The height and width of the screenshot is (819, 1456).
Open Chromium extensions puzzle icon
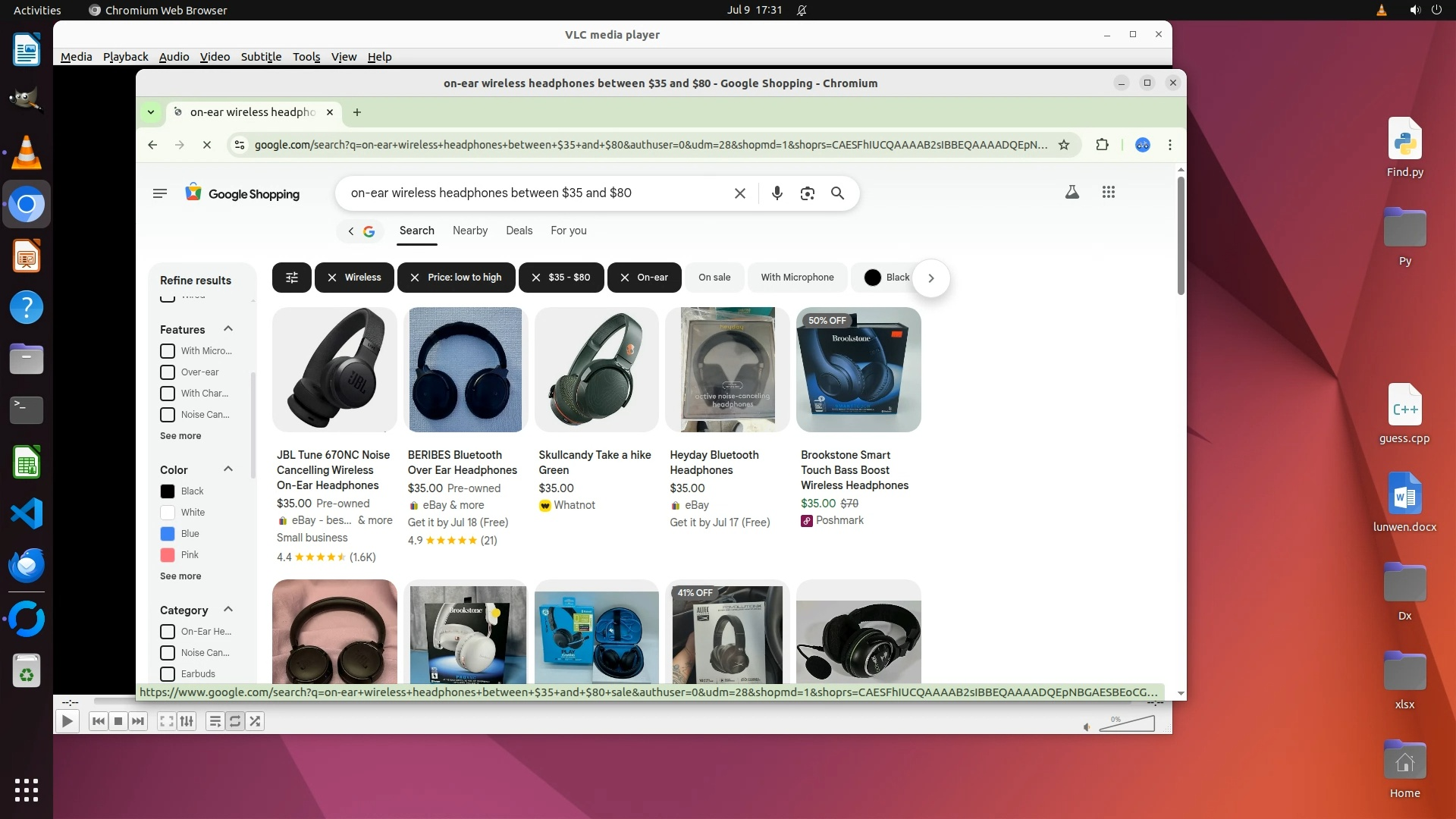click(1102, 145)
